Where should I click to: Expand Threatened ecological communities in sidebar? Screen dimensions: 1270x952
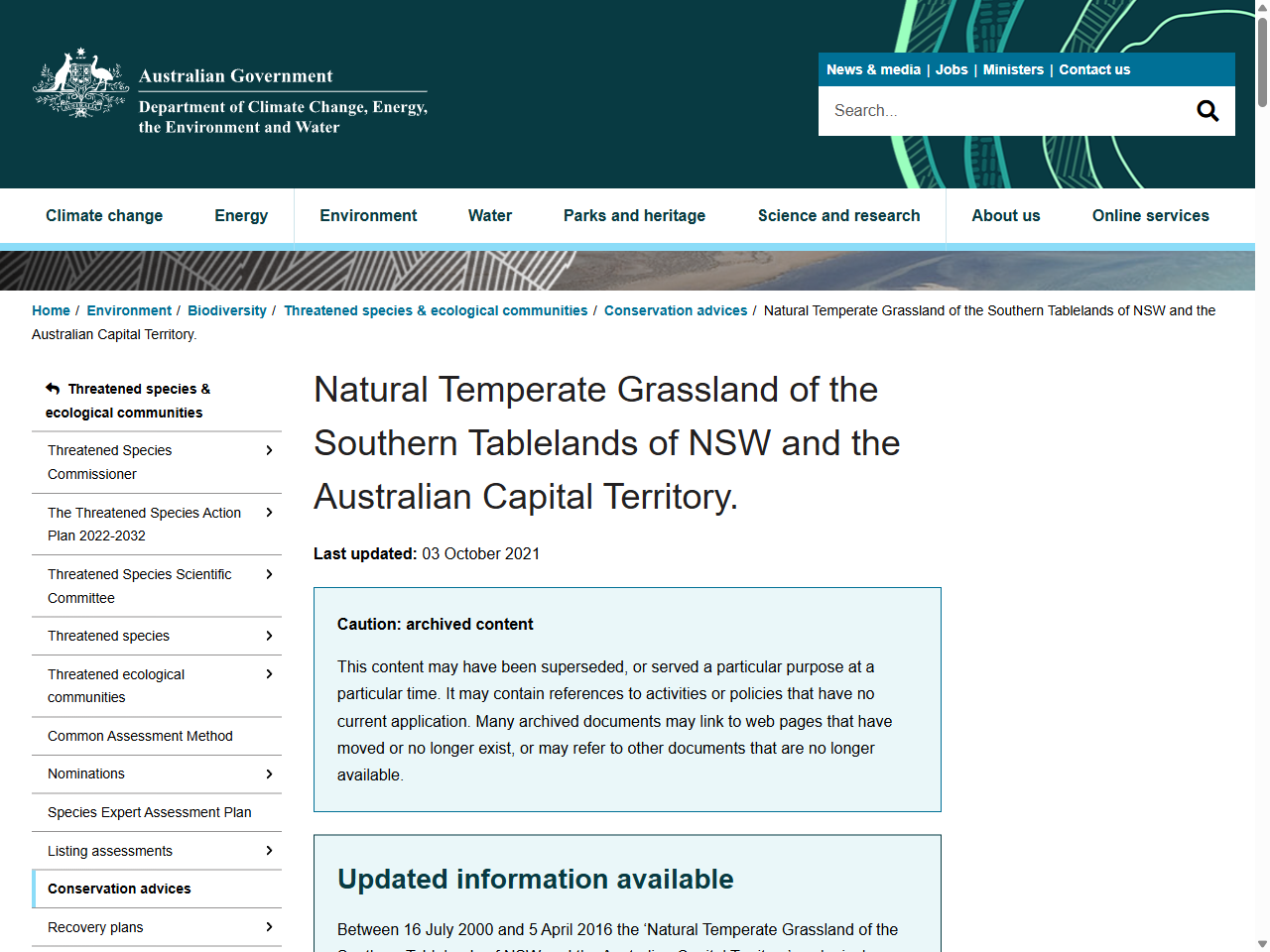click(269, 673)
